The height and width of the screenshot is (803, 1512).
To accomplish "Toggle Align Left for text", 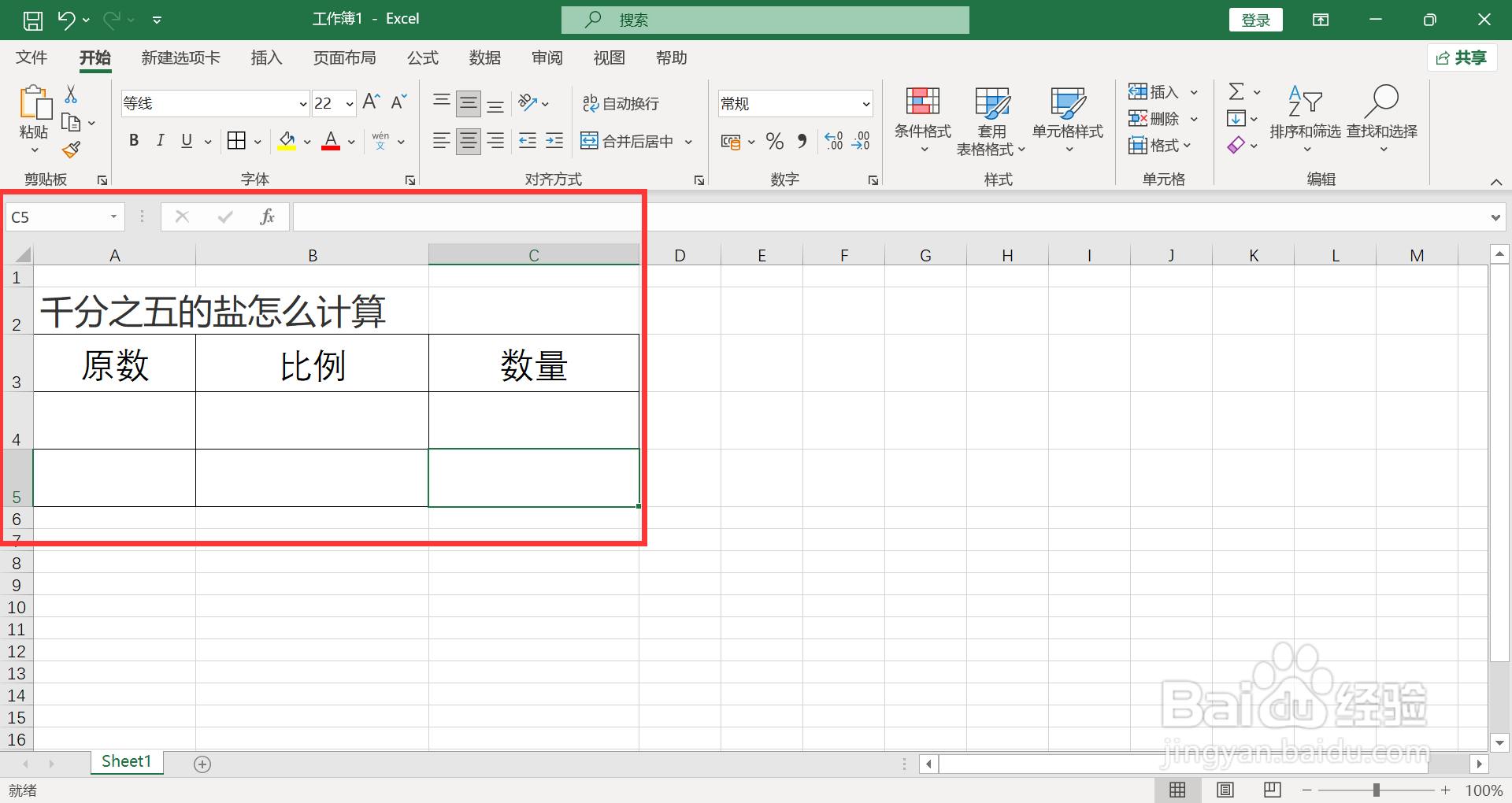I will pyautogui.click(x=442, y=141).
